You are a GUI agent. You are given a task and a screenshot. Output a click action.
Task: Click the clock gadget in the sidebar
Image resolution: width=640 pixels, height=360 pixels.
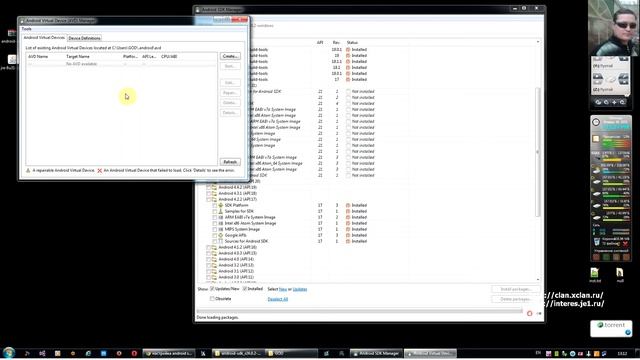tap(596, 122)
